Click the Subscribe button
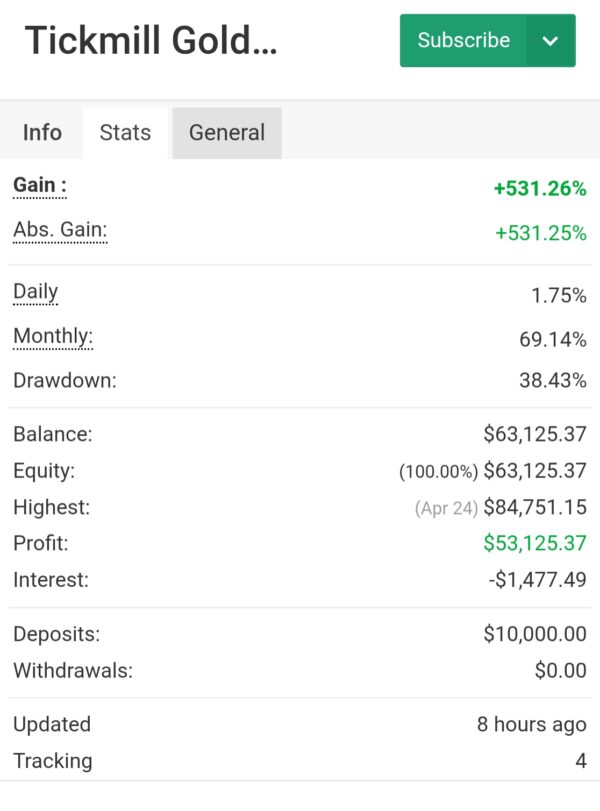Image resolution: width=600 pixels, height=811 pixels. coord(463,40)
